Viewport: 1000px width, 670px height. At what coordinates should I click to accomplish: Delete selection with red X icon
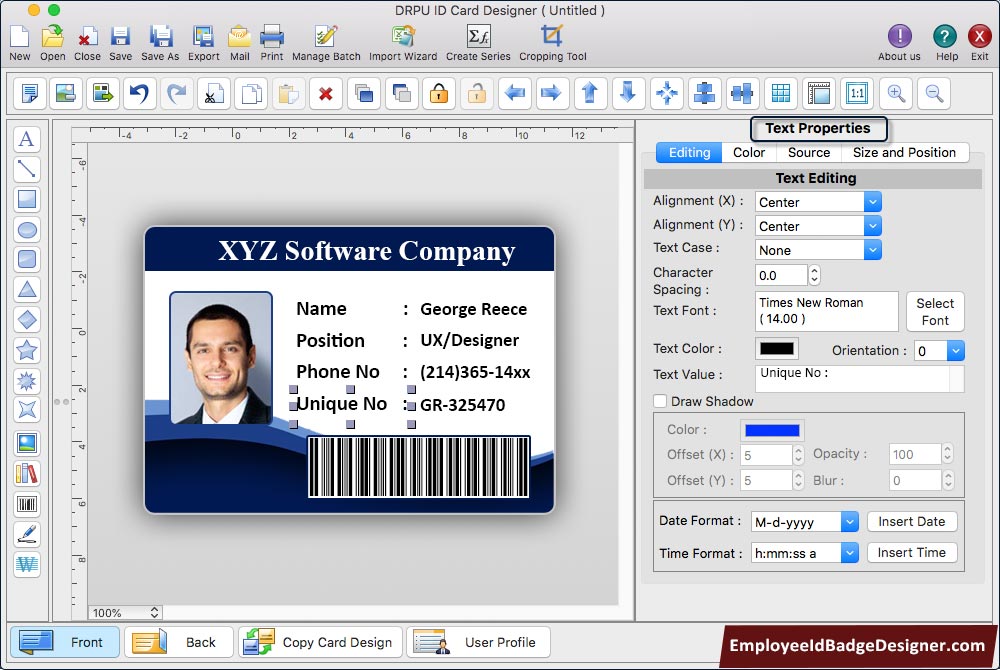coord(326,94)
